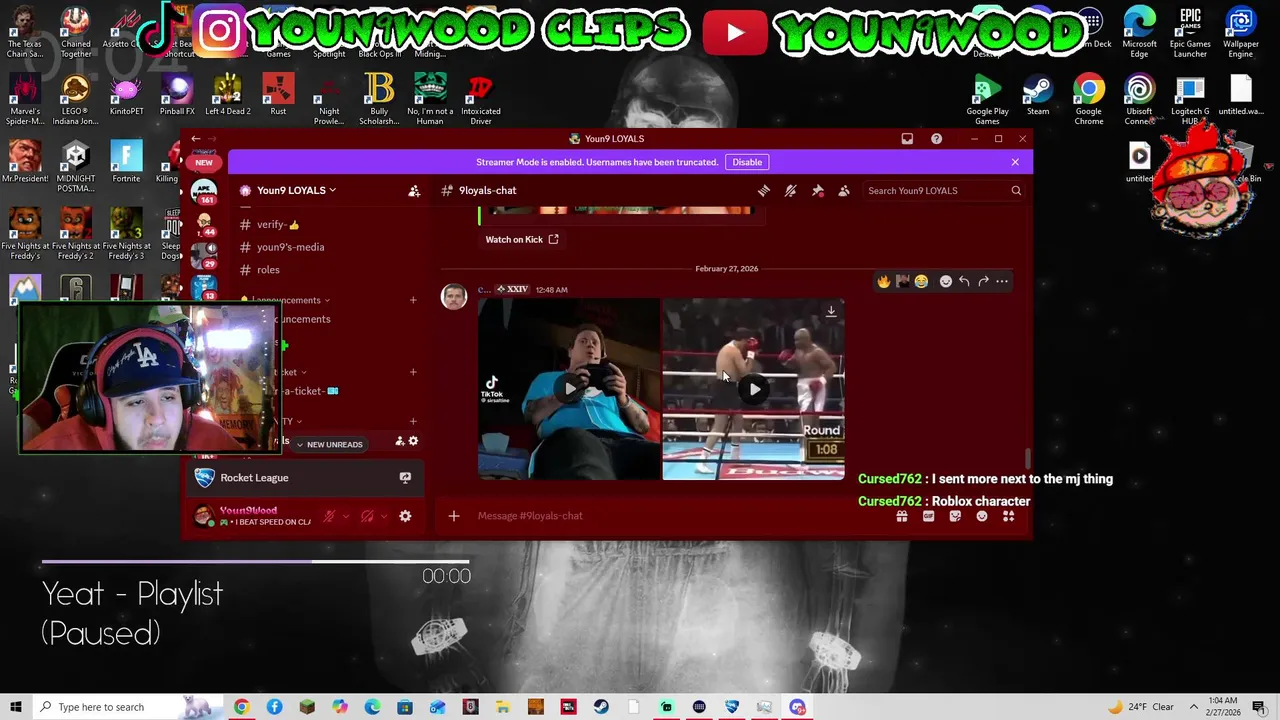Open Discord help question mark icon

tap(936, 139)
